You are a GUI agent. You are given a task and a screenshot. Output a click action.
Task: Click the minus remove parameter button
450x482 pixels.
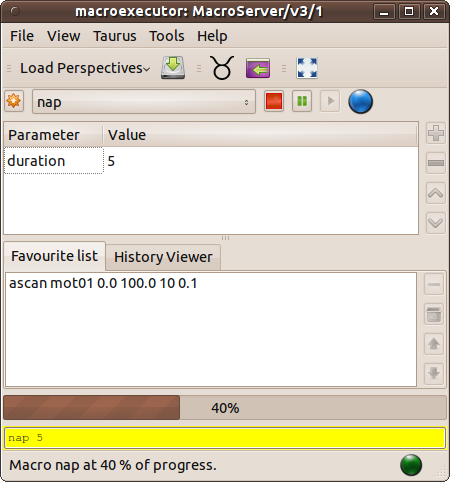click(436, 163)
